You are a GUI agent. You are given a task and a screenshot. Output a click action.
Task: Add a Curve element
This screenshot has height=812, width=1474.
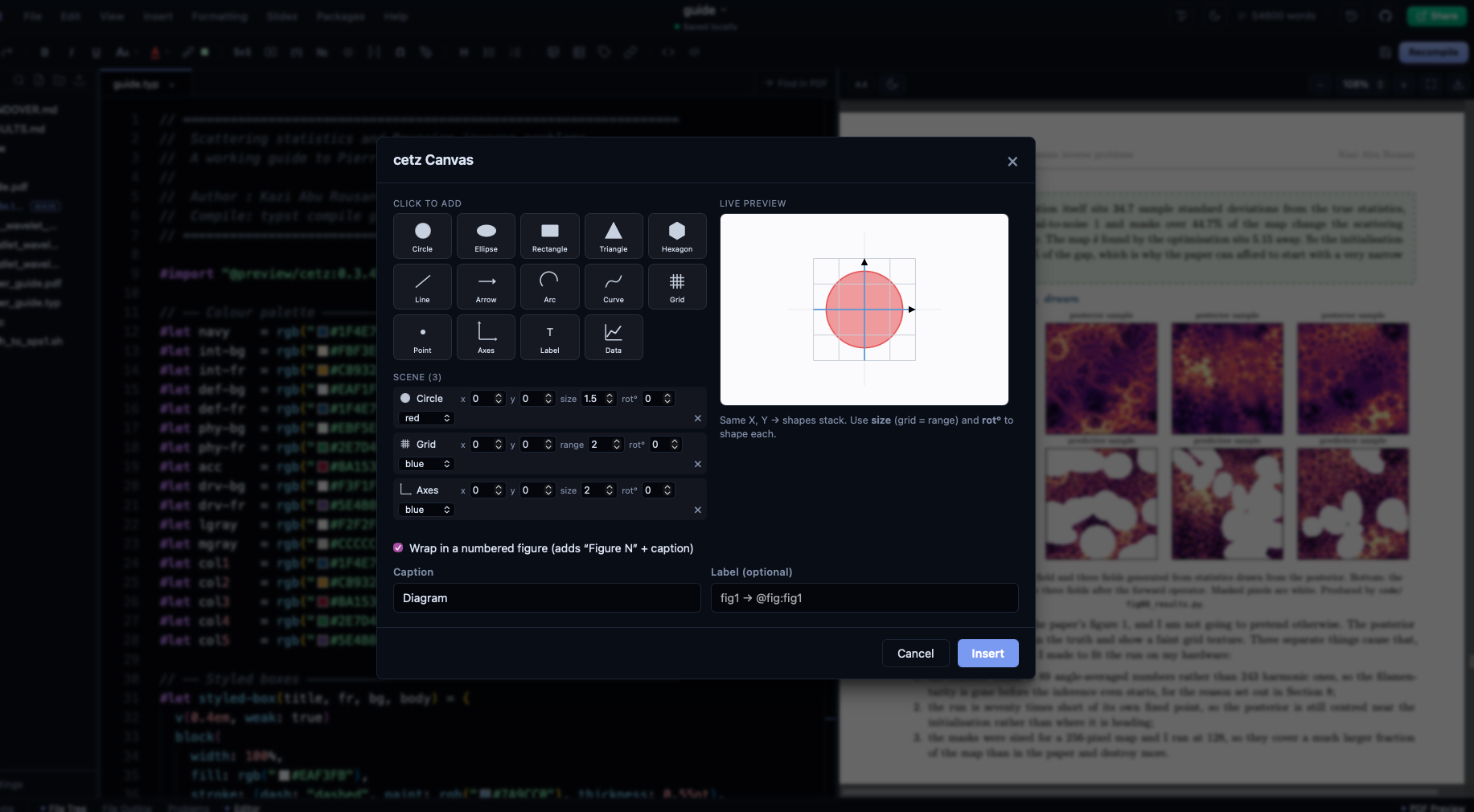(614, 286)
